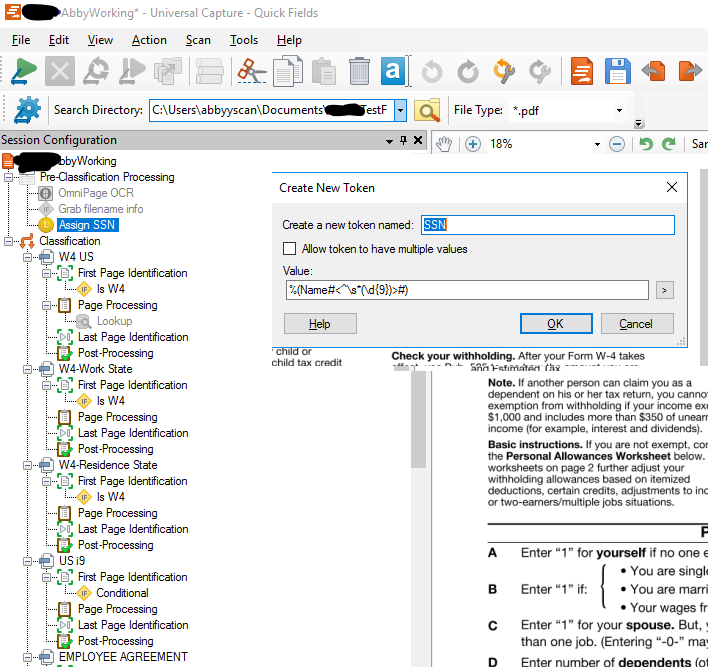Collapse the Classification tree node
The width and height of the screenshot is (708, 667).
(8, 241)
